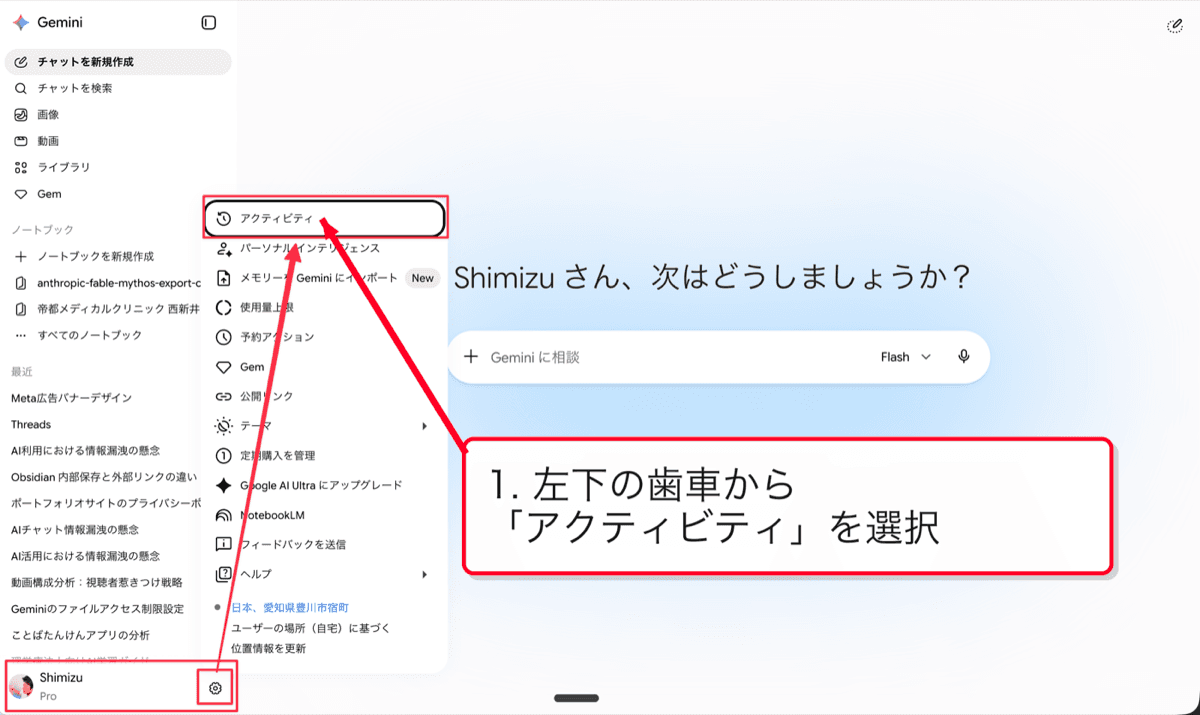Image resolution: width=1200 pixels, height=715 pixels.
Task: Click the plus icon in prompt box
Action: (x=472, y=357)
